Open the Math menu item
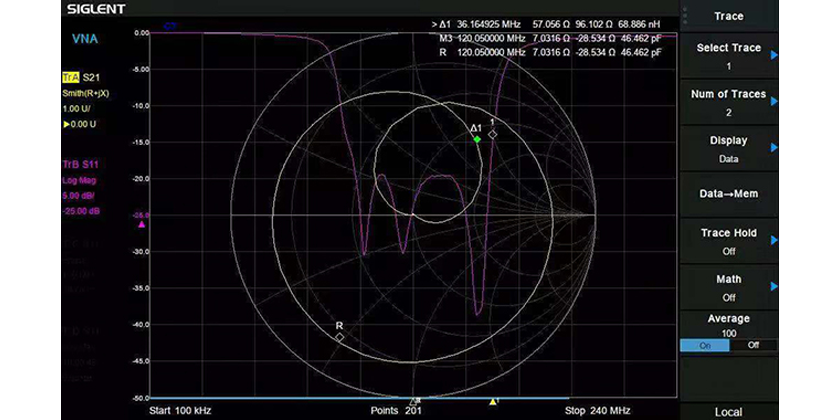This screenshot has height=420, width=840. (728, 288)
